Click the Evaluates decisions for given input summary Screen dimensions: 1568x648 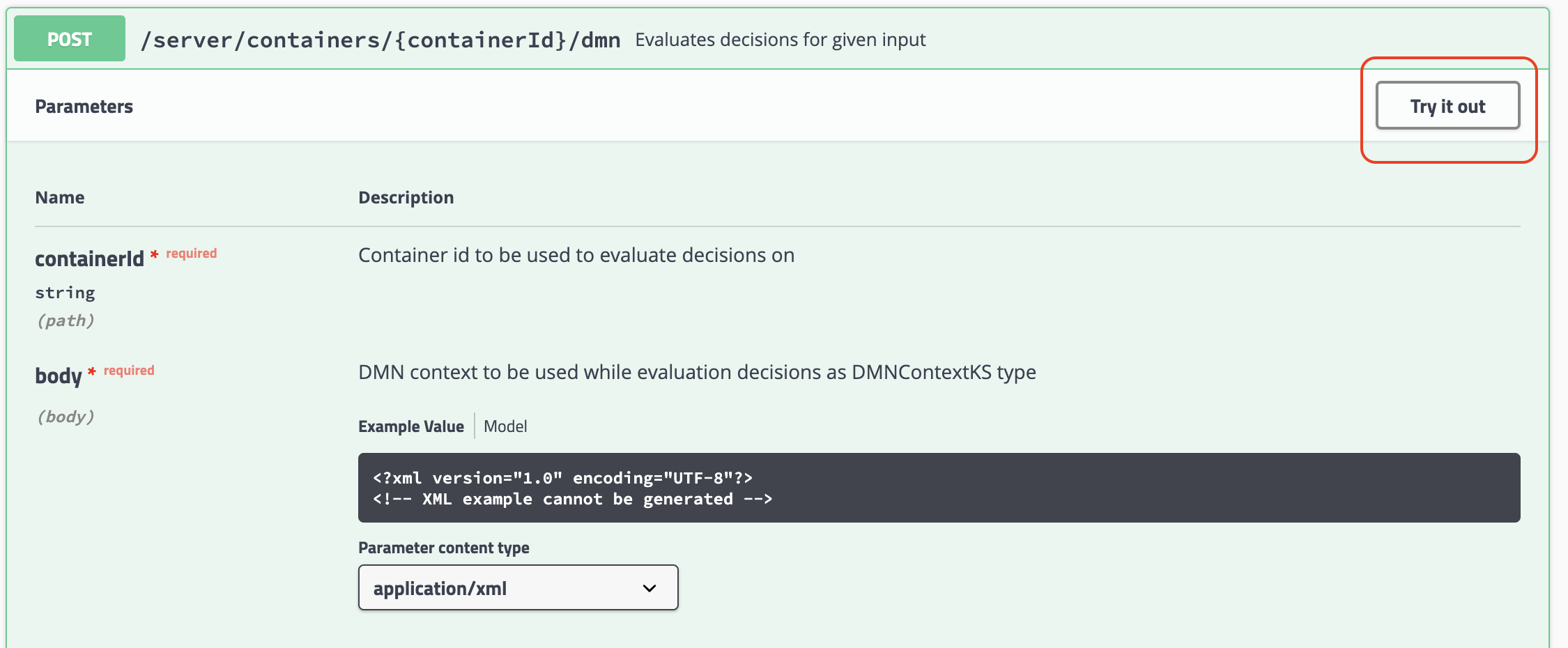780,40
